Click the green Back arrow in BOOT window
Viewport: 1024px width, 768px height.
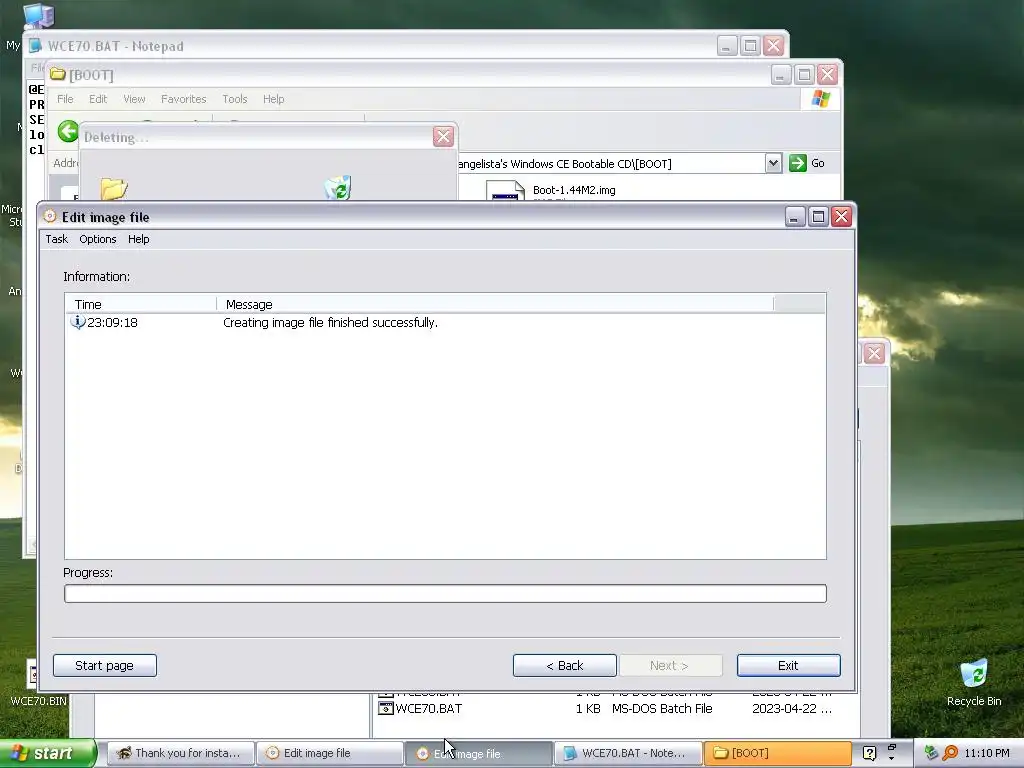[x=68, y=131]
